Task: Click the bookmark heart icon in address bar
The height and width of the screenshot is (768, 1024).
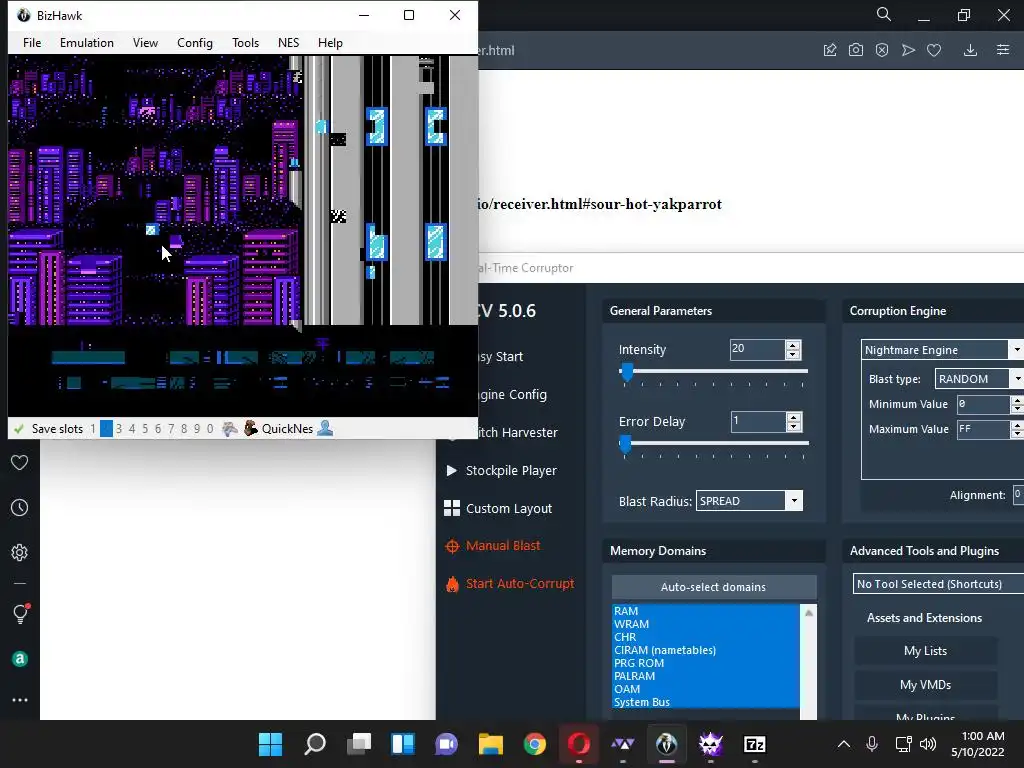Action: pyautogui.click(x=934, y=50)
